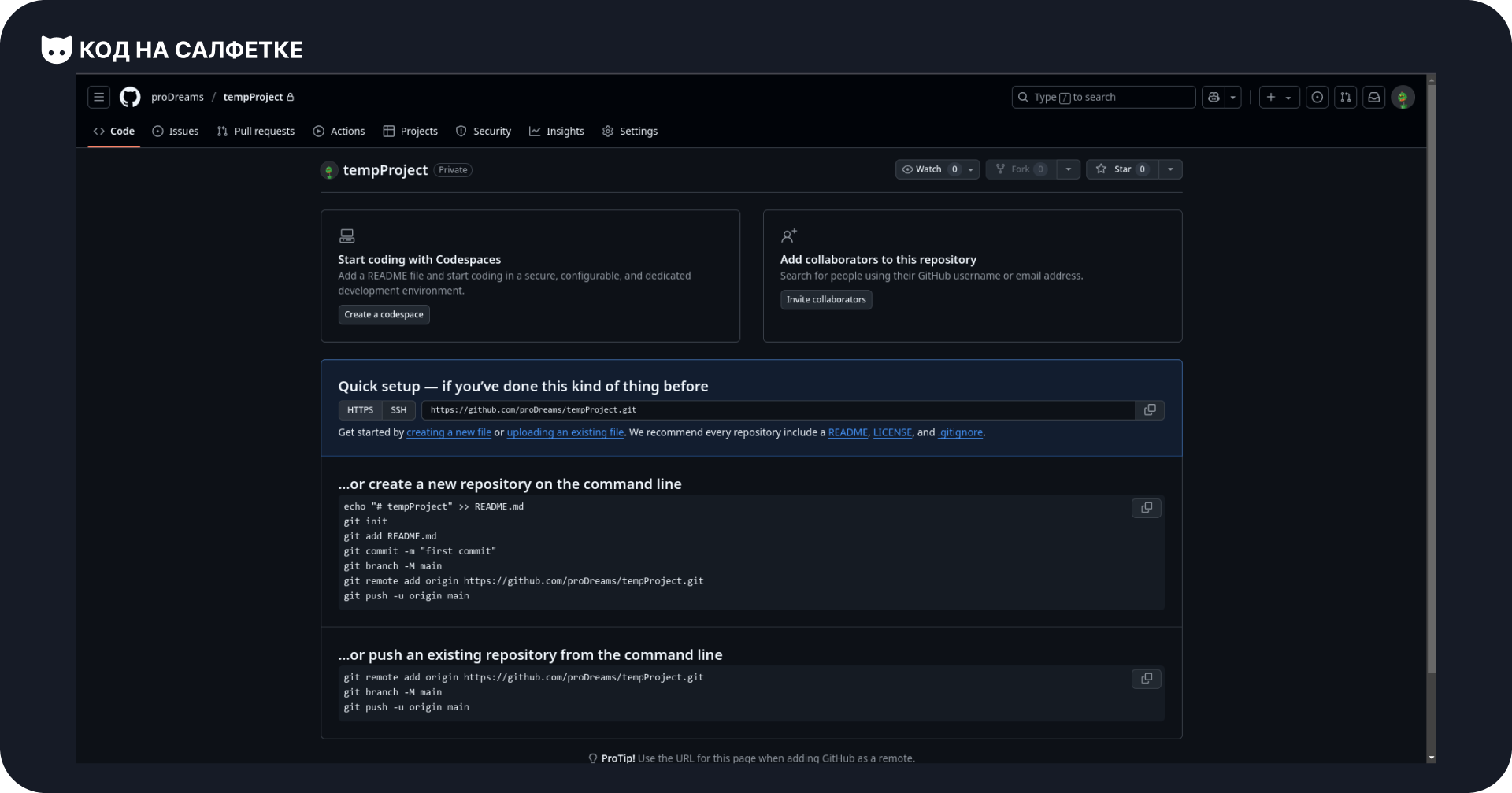Select HTTPS clone protocol

[360, 410]
